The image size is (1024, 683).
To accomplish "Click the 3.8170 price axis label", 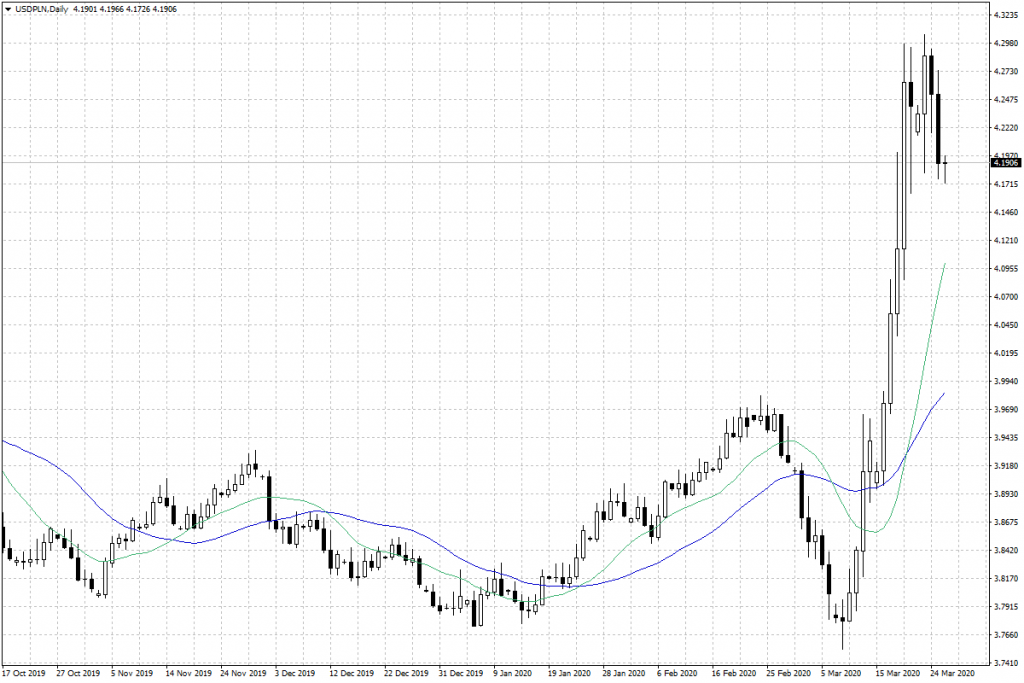I will [x=1006, y=579].
